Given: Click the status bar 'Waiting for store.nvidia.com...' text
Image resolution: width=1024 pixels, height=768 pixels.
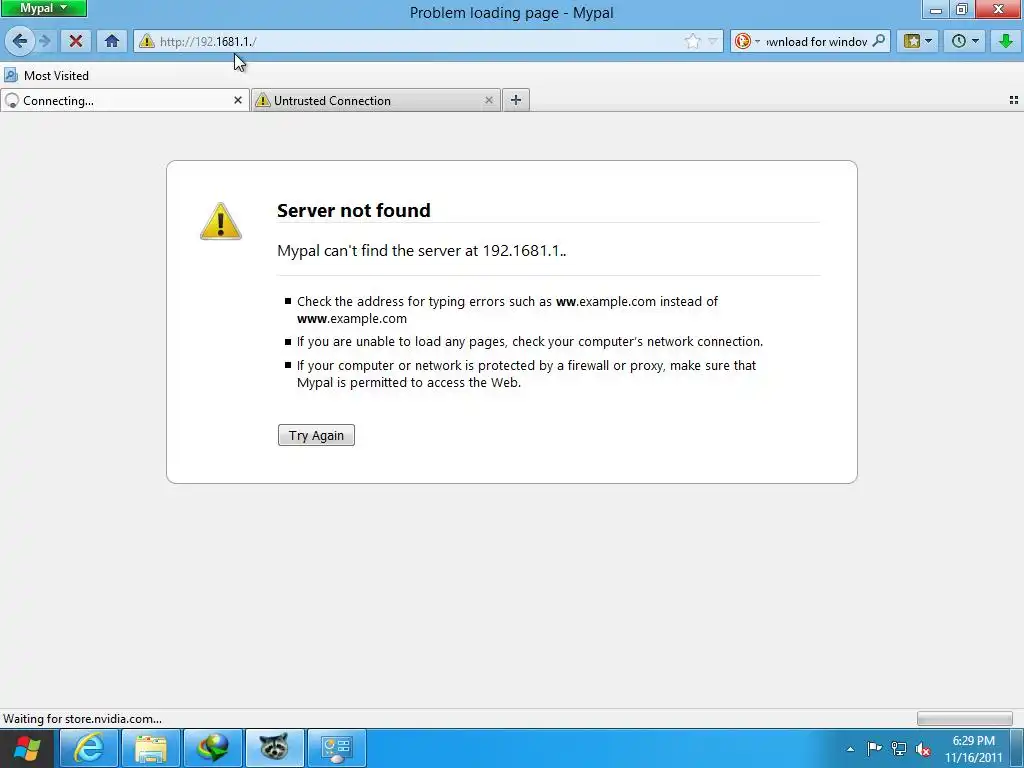Looking at the screenshot, I should 82,719.
